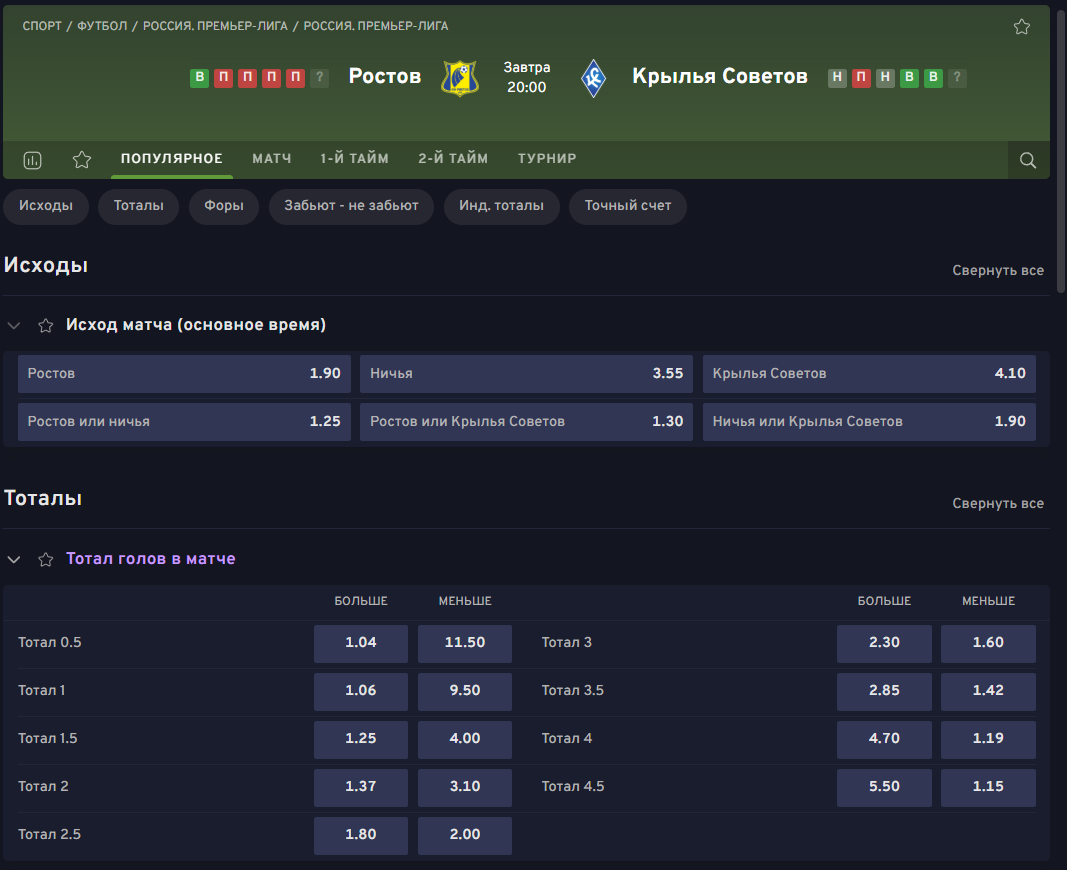Open the 'Тотал голов в матче' title link
Image resolution: width=1067 pixels, height=870 pixels.
(150, 559)
